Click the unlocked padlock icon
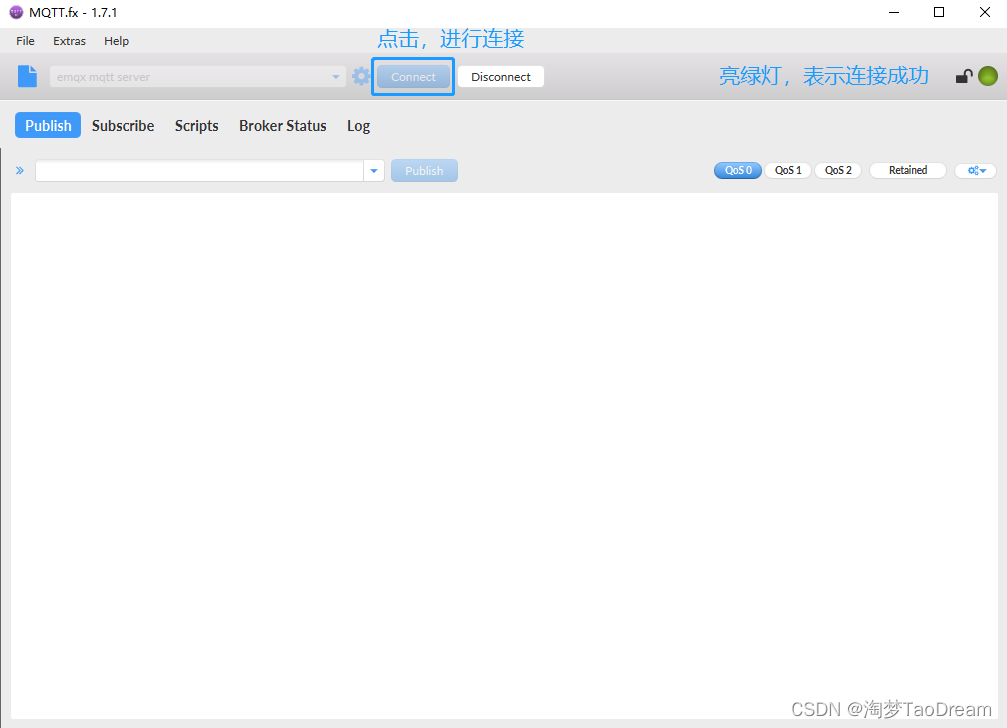Screen dimensions: 1007x728 964,76
